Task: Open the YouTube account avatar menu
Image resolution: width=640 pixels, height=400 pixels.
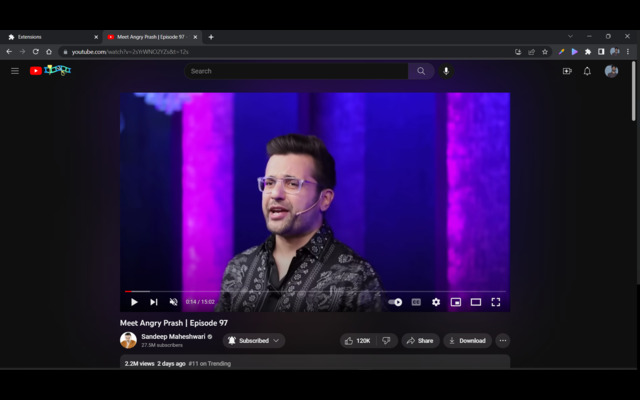Action: pyautogui.click(x=611, y=71)
